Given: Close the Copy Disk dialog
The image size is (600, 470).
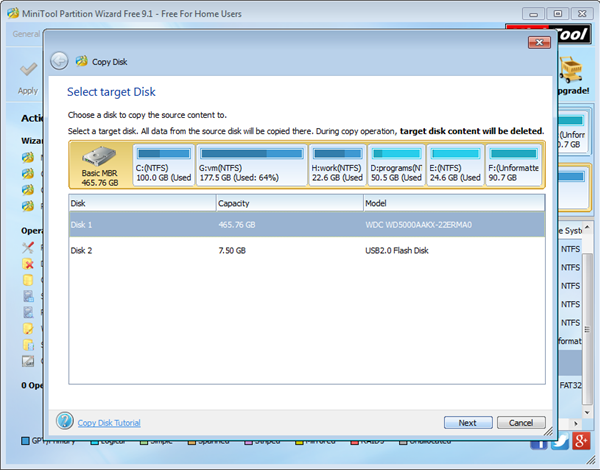Looking at the screenshot, I should pos(539,42).
